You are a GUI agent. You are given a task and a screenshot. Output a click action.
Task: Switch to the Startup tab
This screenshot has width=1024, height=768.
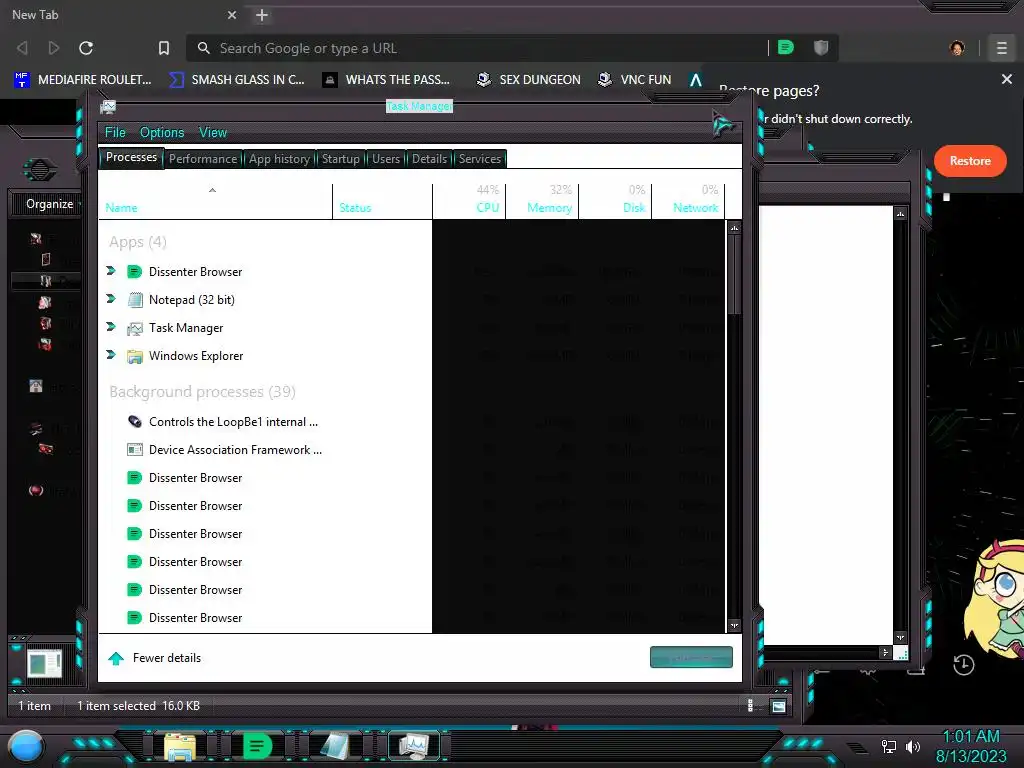click(x=340, y=159)
